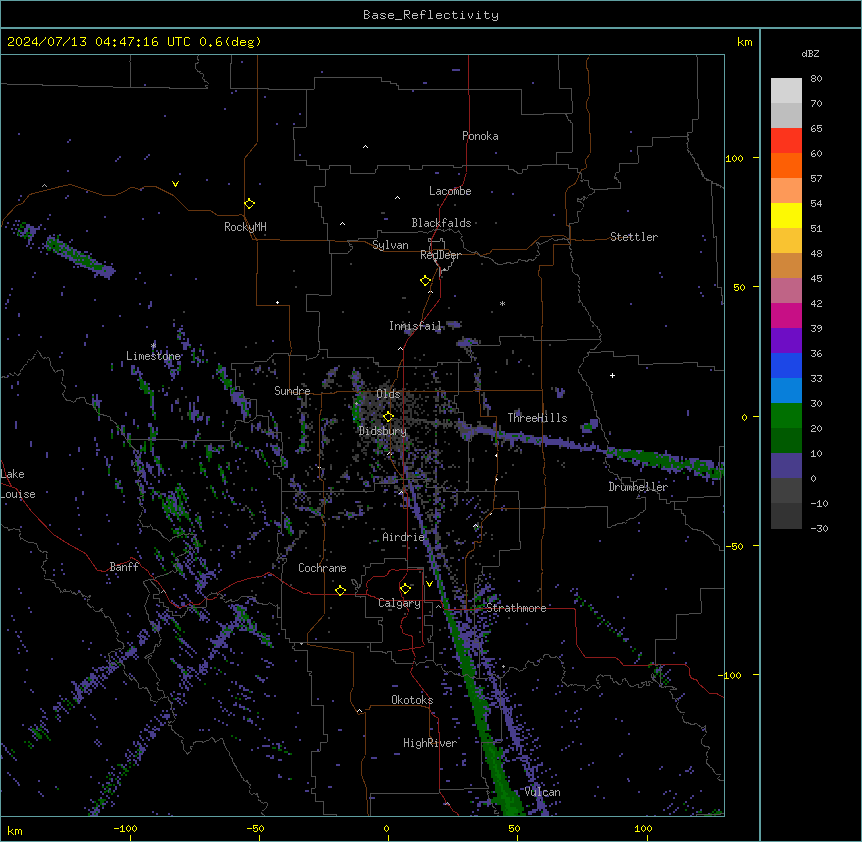The width and height of the screenshot is (862, 842).
Task: Pick the yellow diamond marker below Cochrane
Action: pyautogui.click(x=340, y=590)
